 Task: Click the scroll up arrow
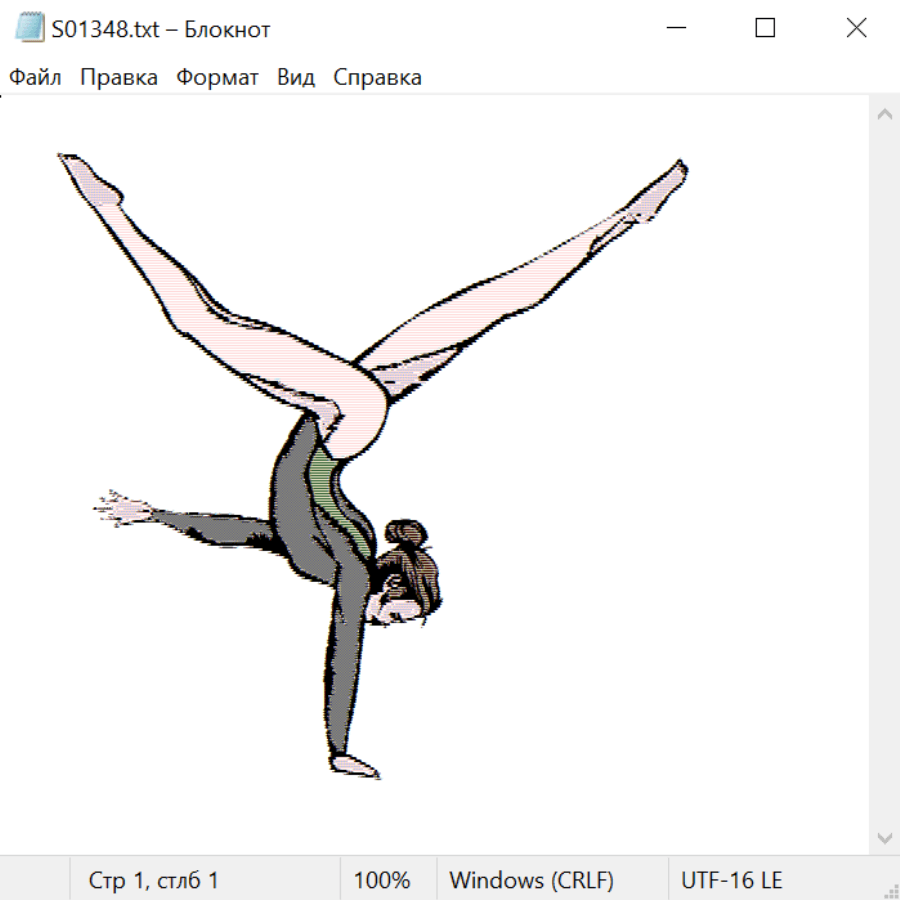pos(884,115)
